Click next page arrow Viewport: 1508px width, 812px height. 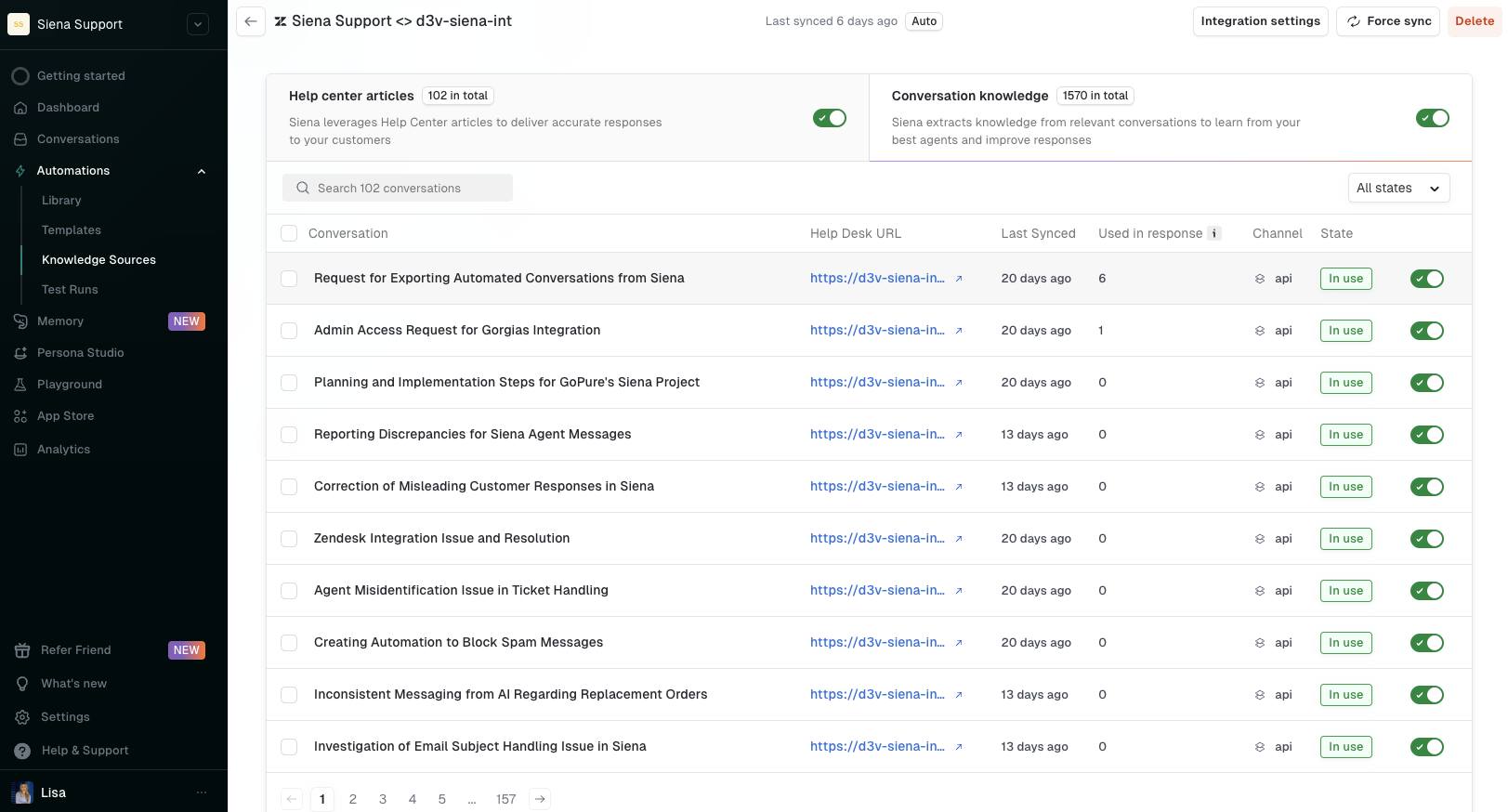[x=540, y=799]
